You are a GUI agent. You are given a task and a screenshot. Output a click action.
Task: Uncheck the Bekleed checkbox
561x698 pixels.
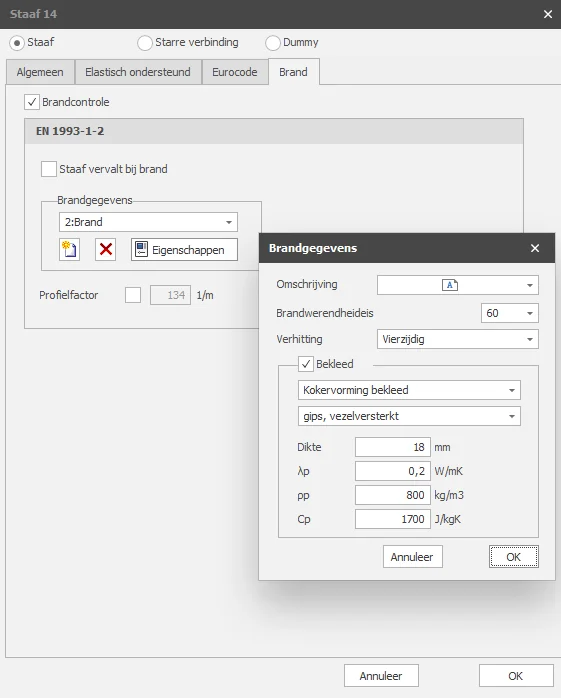305,364
